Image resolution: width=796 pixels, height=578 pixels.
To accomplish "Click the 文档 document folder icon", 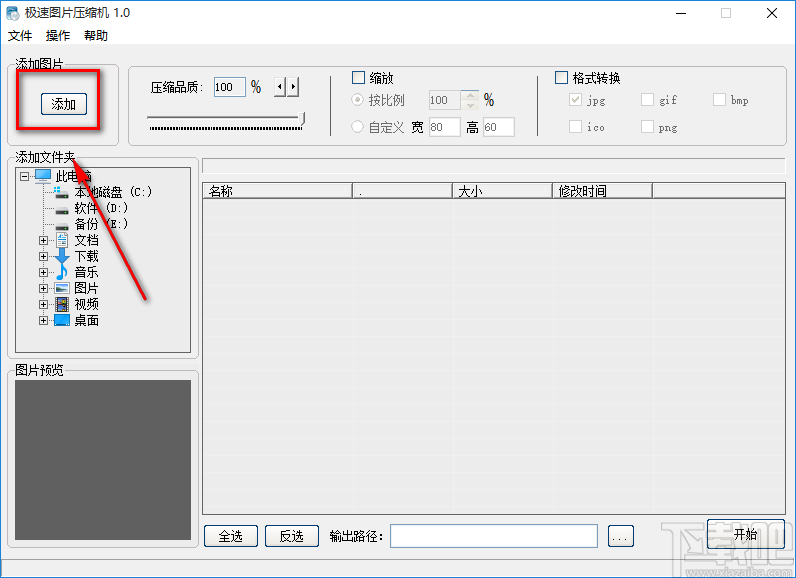I will [x=62, y=240].
